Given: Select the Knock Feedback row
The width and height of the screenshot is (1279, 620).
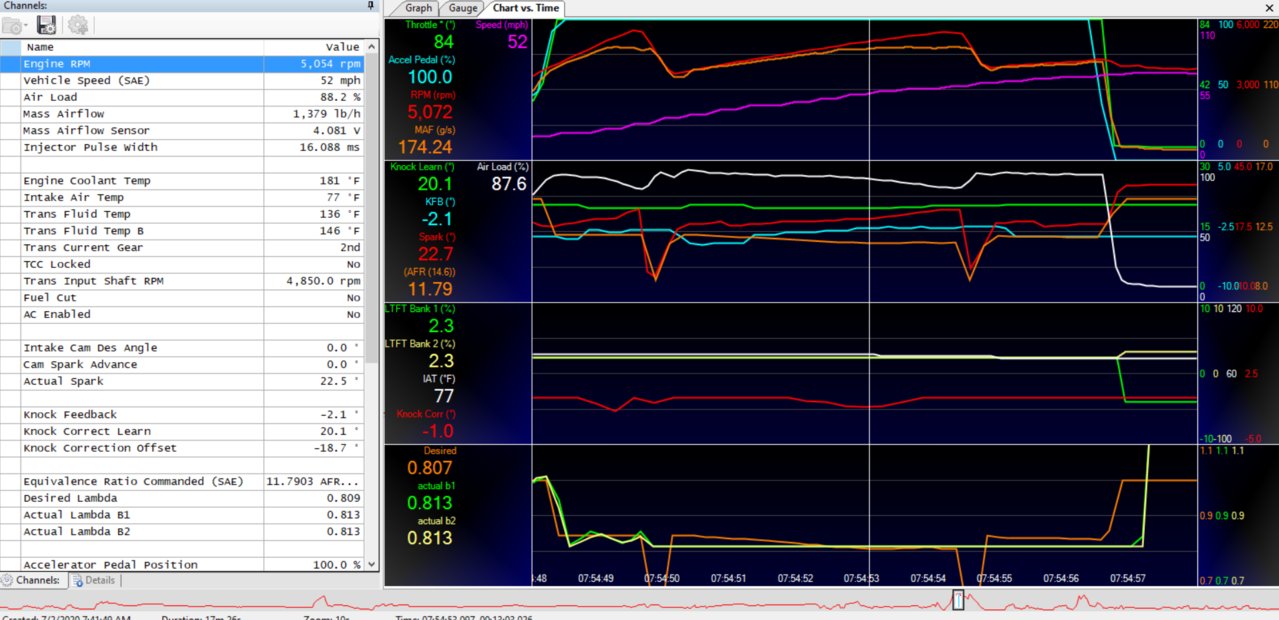Looking at the screenshot, I should pos(183,414).
